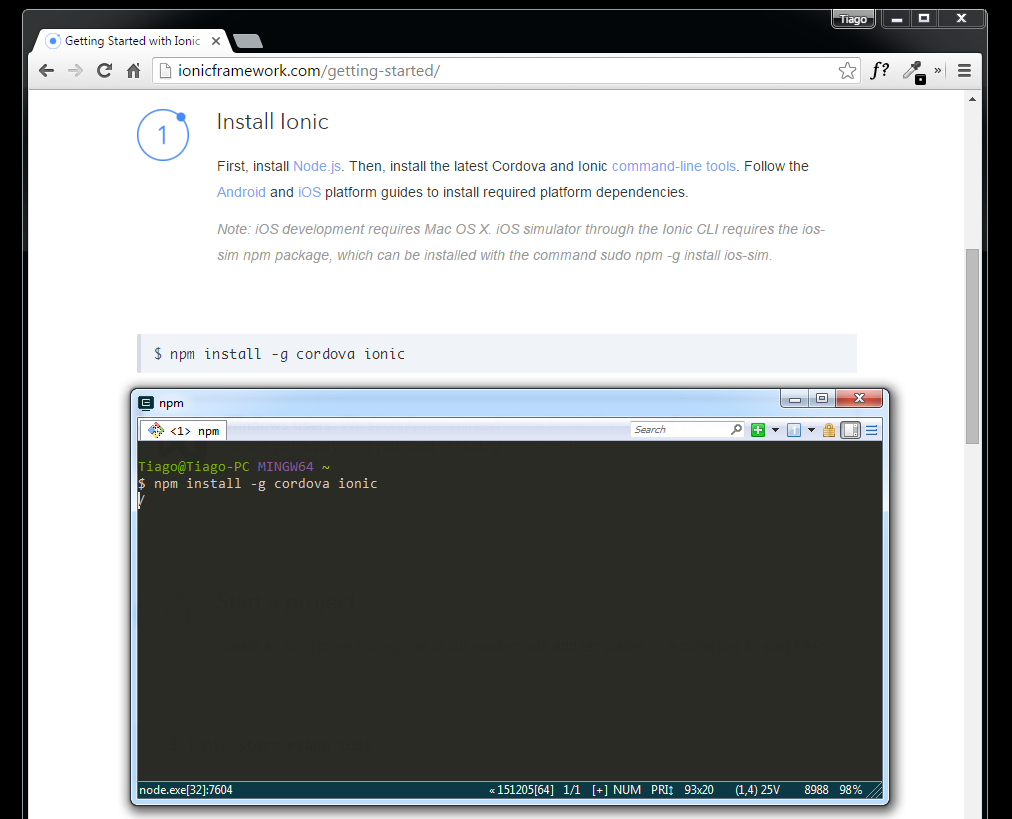Screen dimensions: 1012x819
Task: Click the Tiago@Tiago-PC prompt text
Action: [x=194, y=467]
